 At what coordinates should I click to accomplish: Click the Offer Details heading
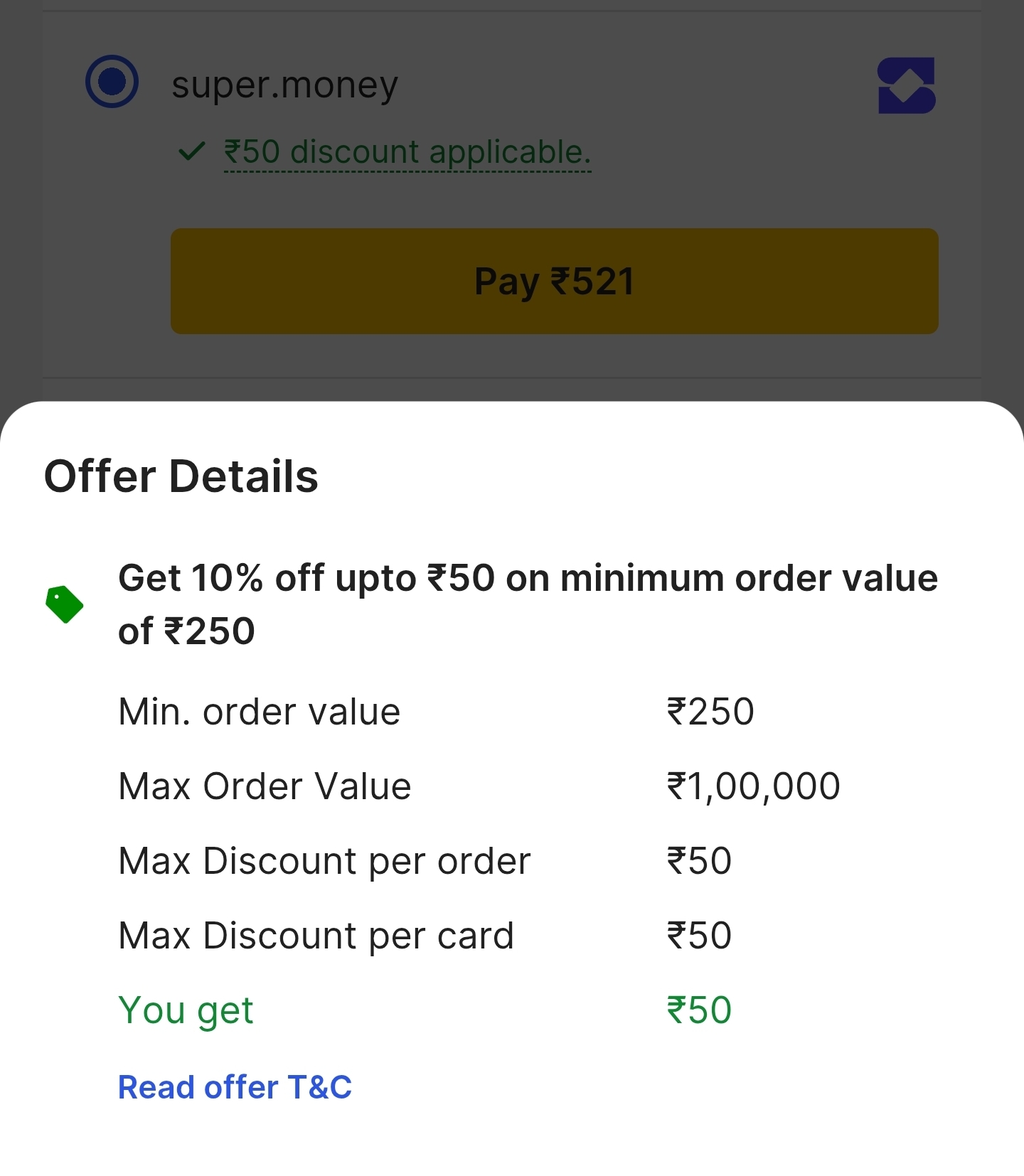[181, 476]
